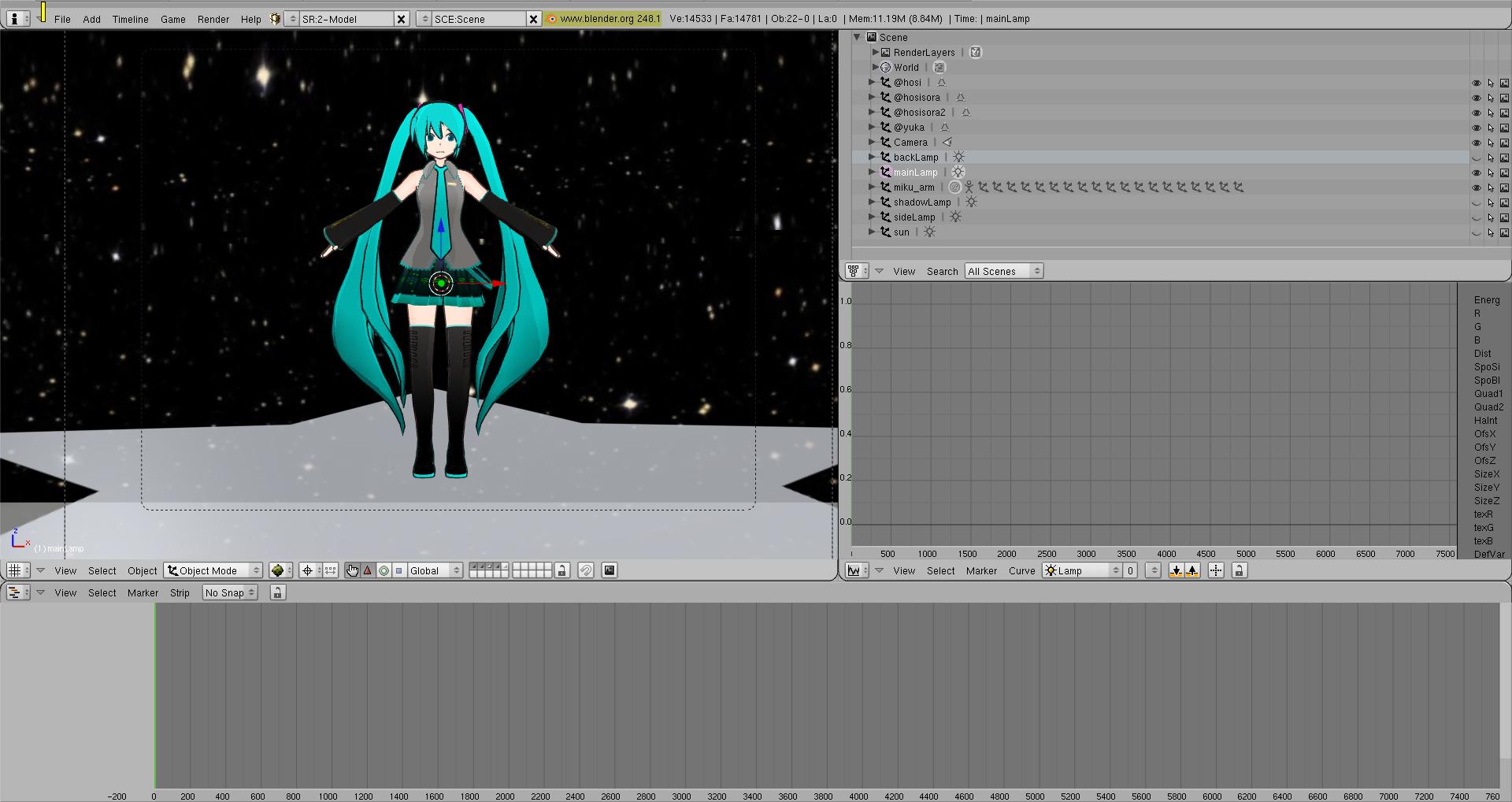Select the mainLamp object in outliner
The image size is (1512, 802).
pos(915,172)
